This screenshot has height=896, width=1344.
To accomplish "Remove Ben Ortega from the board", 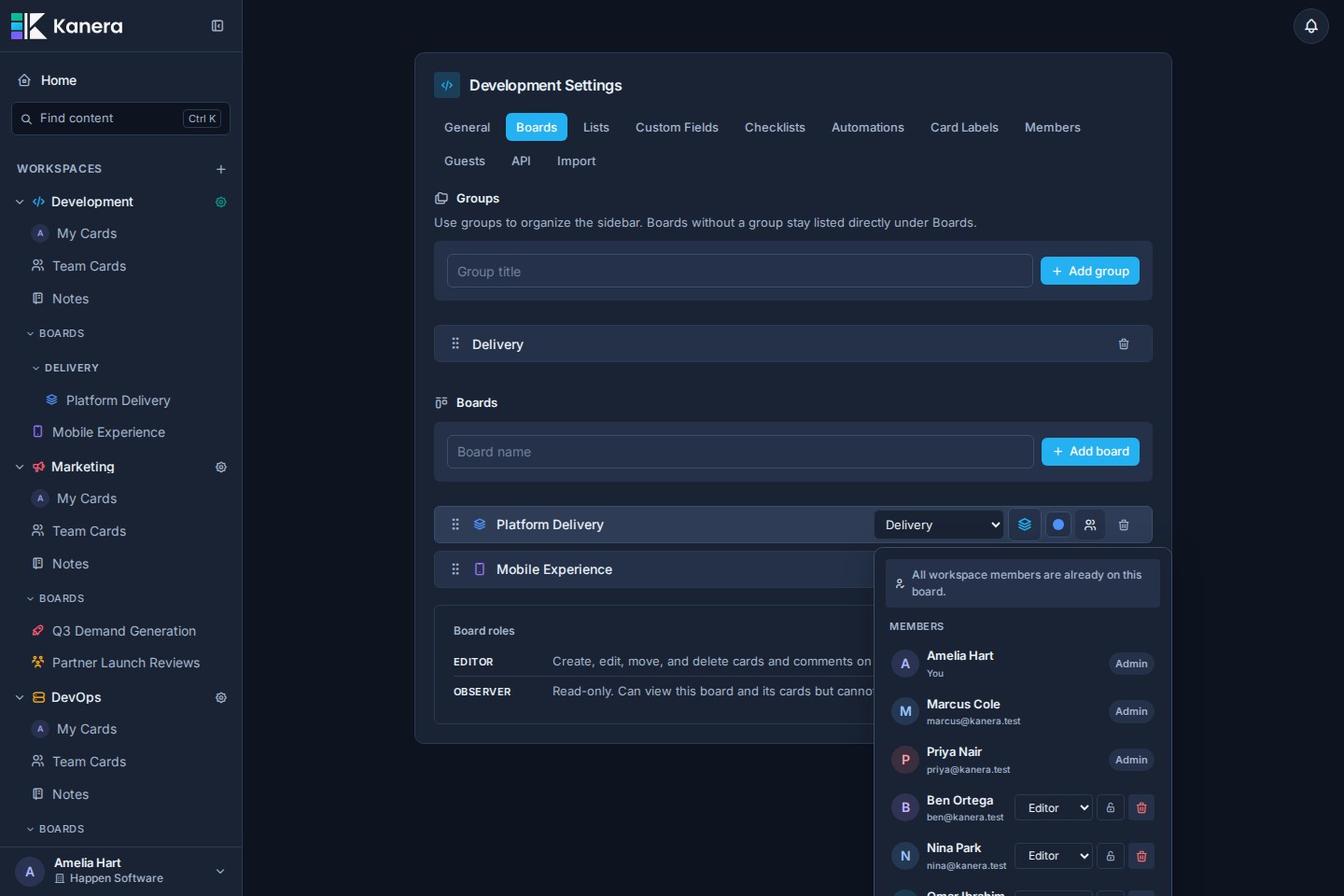I will 1141,807.
